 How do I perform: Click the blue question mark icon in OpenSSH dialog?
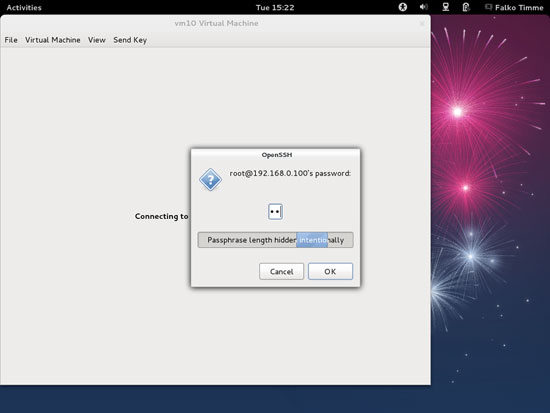click(x=210, y=180)
